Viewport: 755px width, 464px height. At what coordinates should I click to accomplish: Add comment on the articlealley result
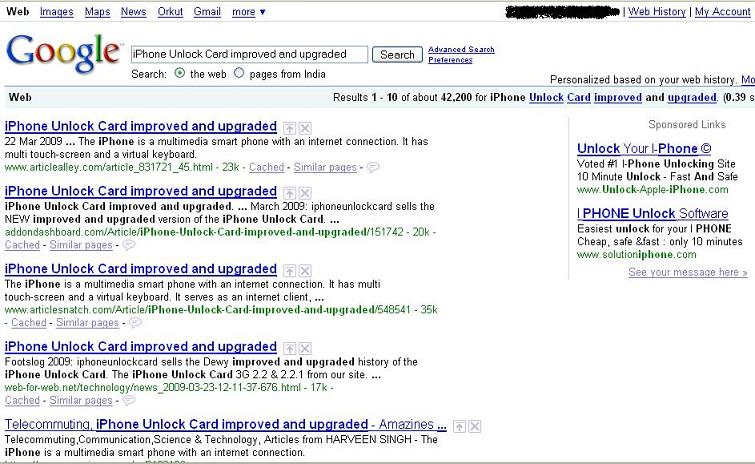point(373,167)
